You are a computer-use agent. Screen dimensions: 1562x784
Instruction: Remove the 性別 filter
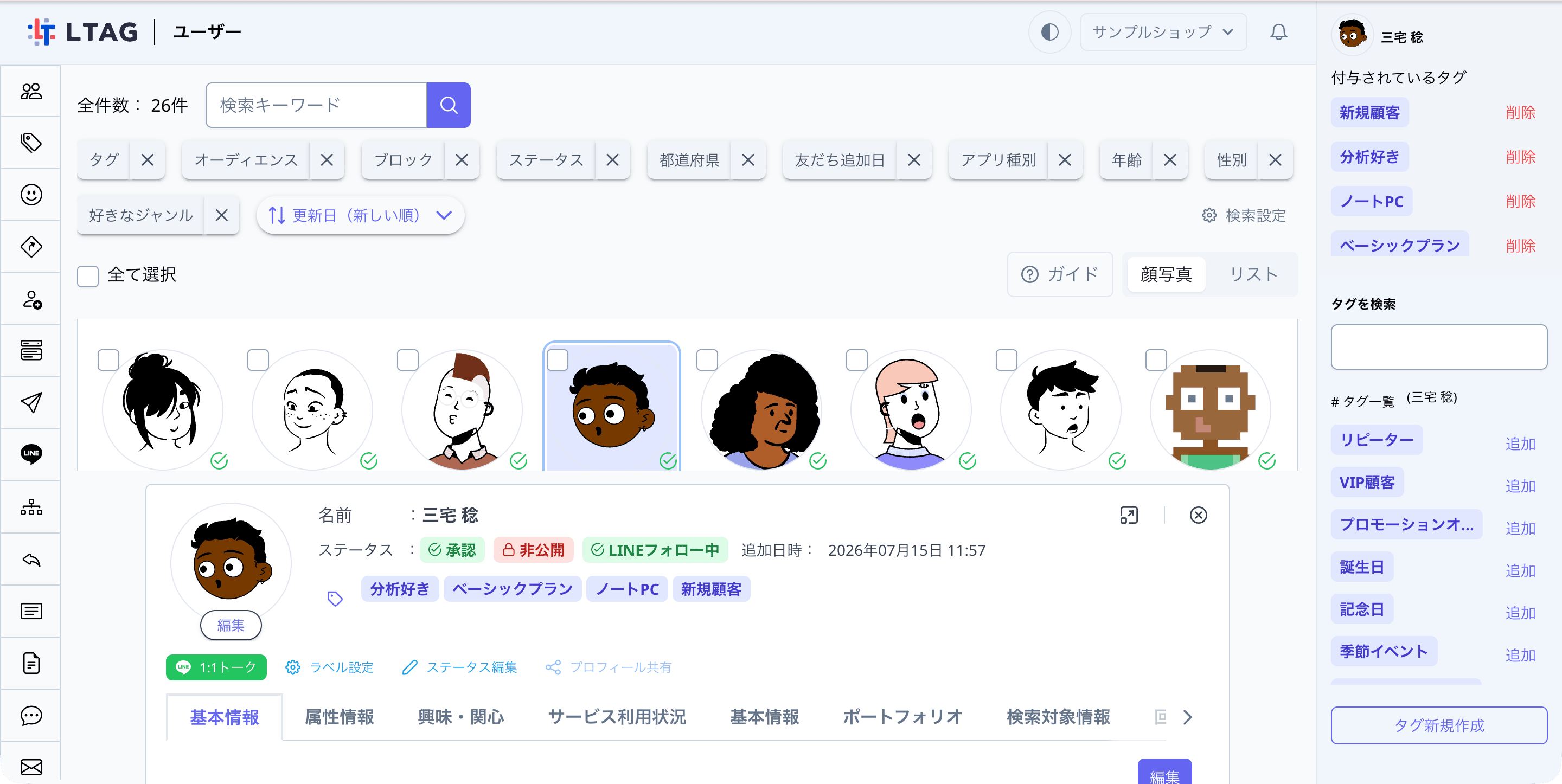(1275, 160)
